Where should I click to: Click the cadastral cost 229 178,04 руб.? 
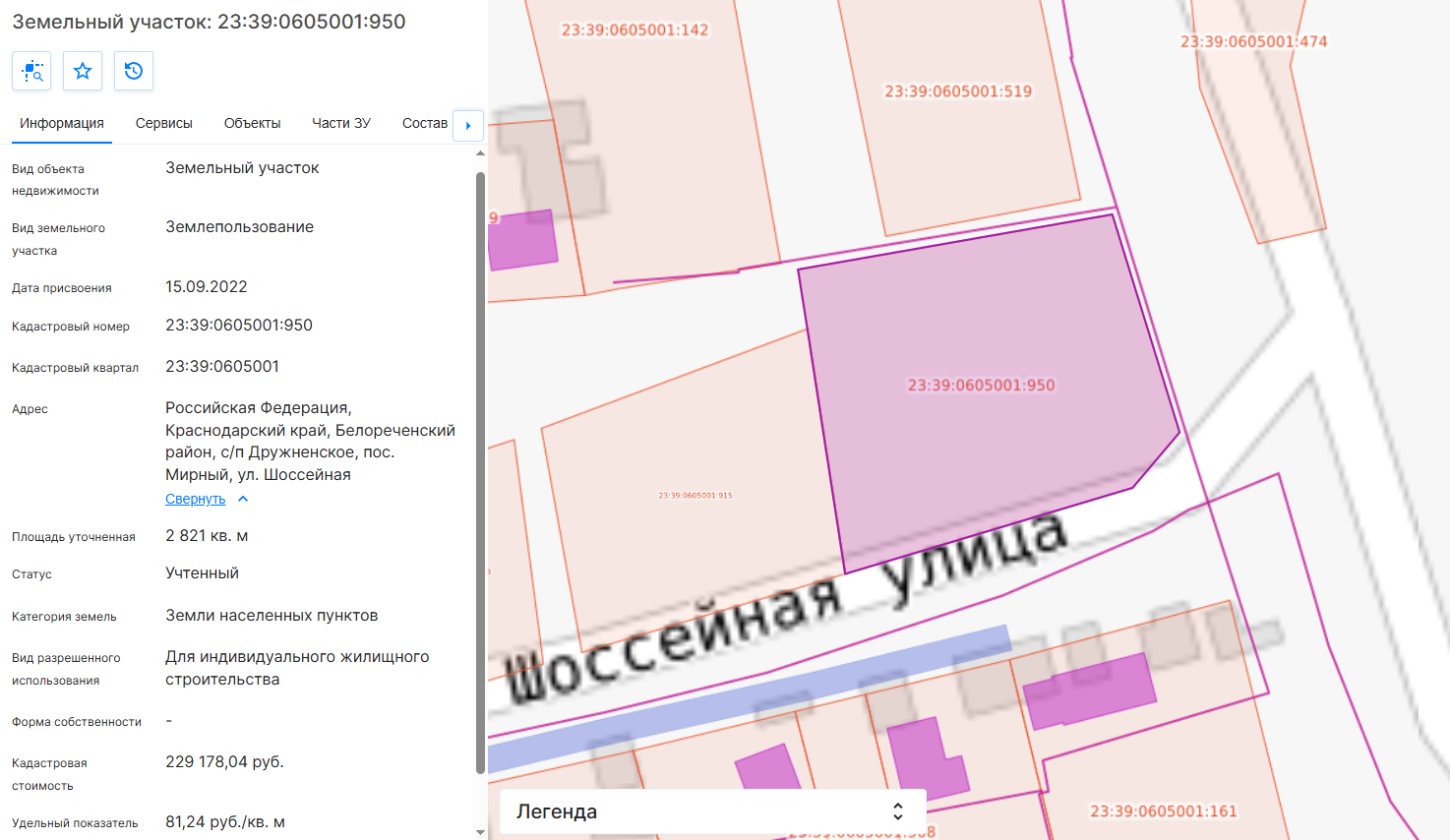(224, 762)
